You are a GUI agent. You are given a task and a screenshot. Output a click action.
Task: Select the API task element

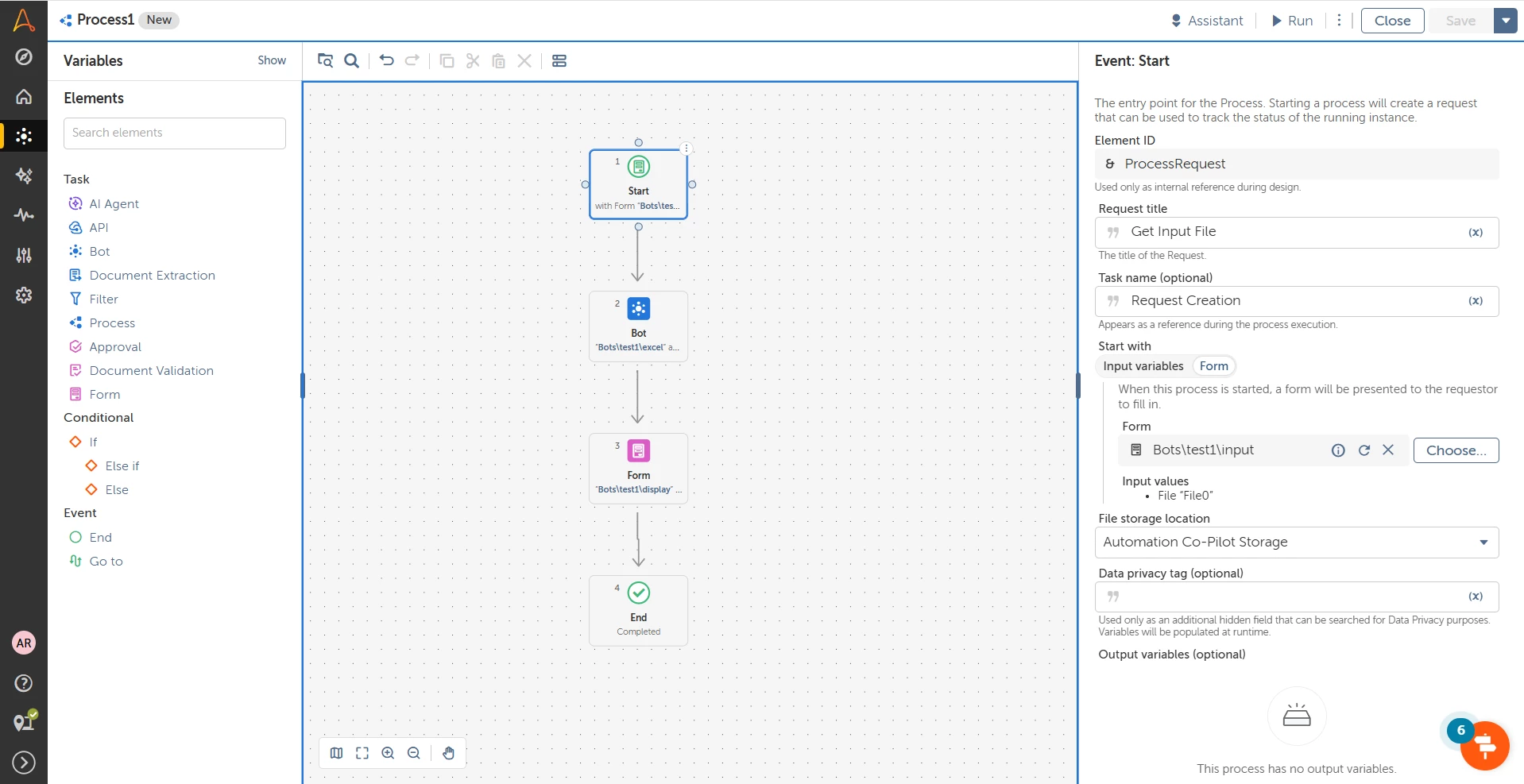89,228
